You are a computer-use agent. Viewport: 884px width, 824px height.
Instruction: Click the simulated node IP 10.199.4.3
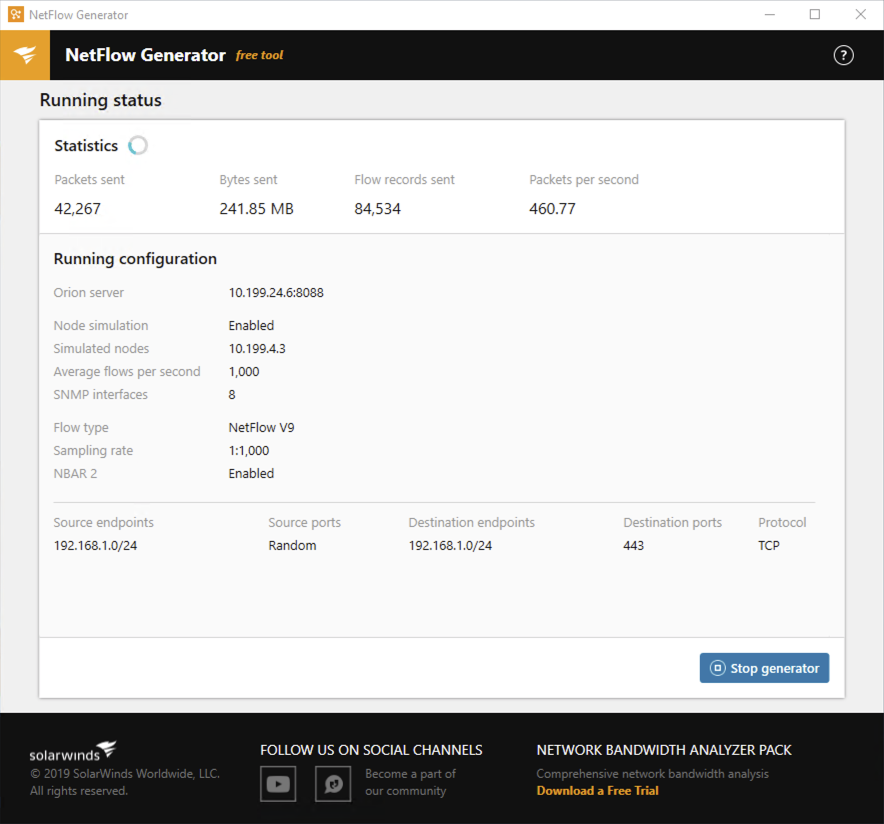pyautogui.click(x=257, y=348)
